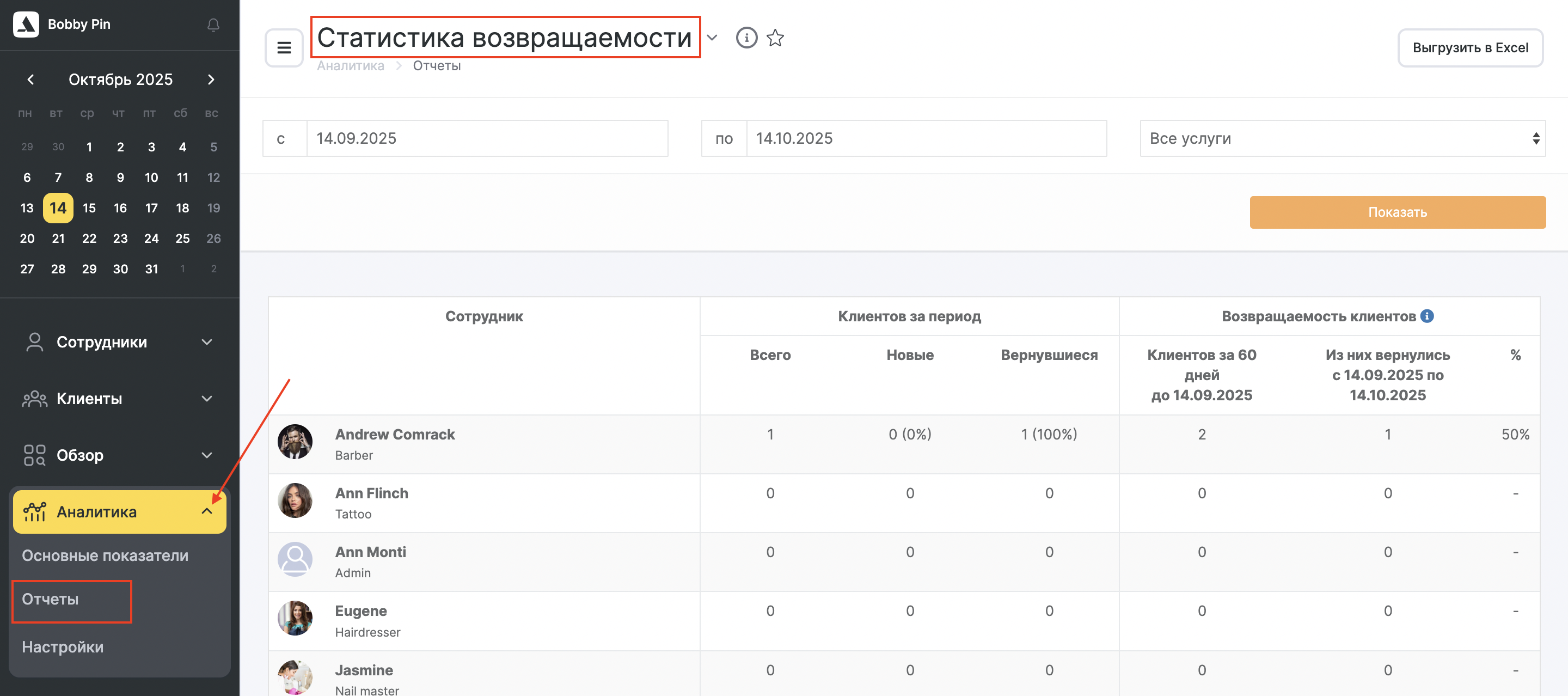Select October 22 in the calendar

(x=89, y=239)
